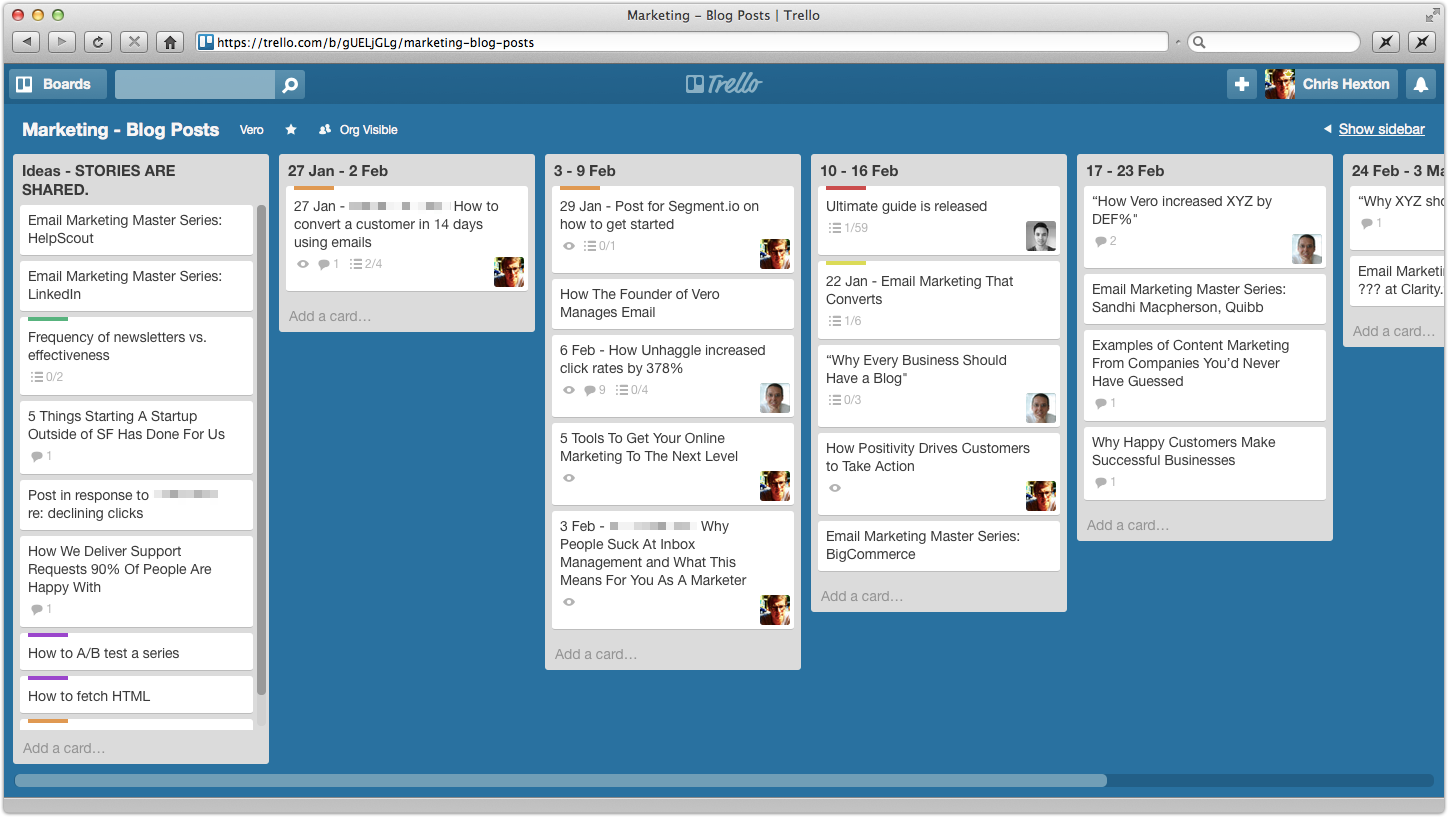The width and height of the screenshot is (1448, 817).
Task: Click checklist icon on Ultimate guide card
Action: 835,228
